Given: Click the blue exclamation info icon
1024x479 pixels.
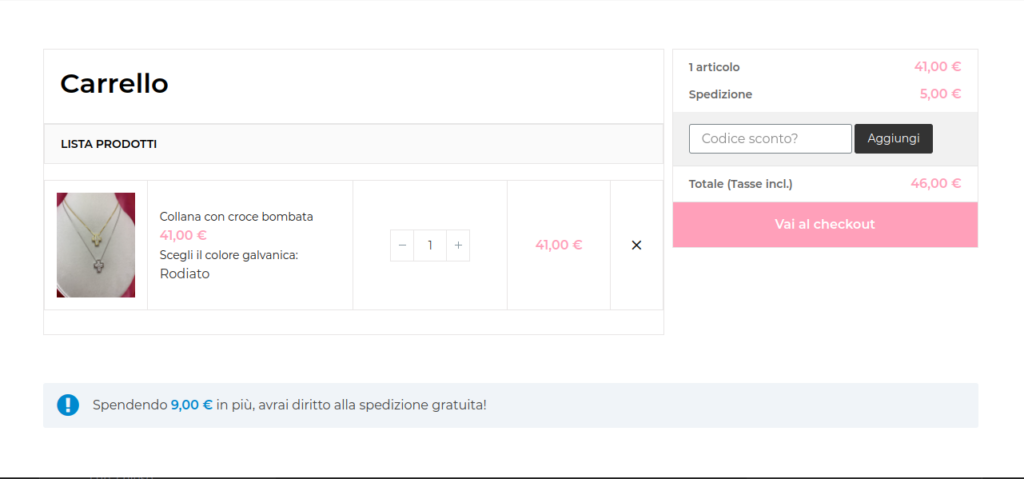Looking at the screenshot, I should pos(68,405).
